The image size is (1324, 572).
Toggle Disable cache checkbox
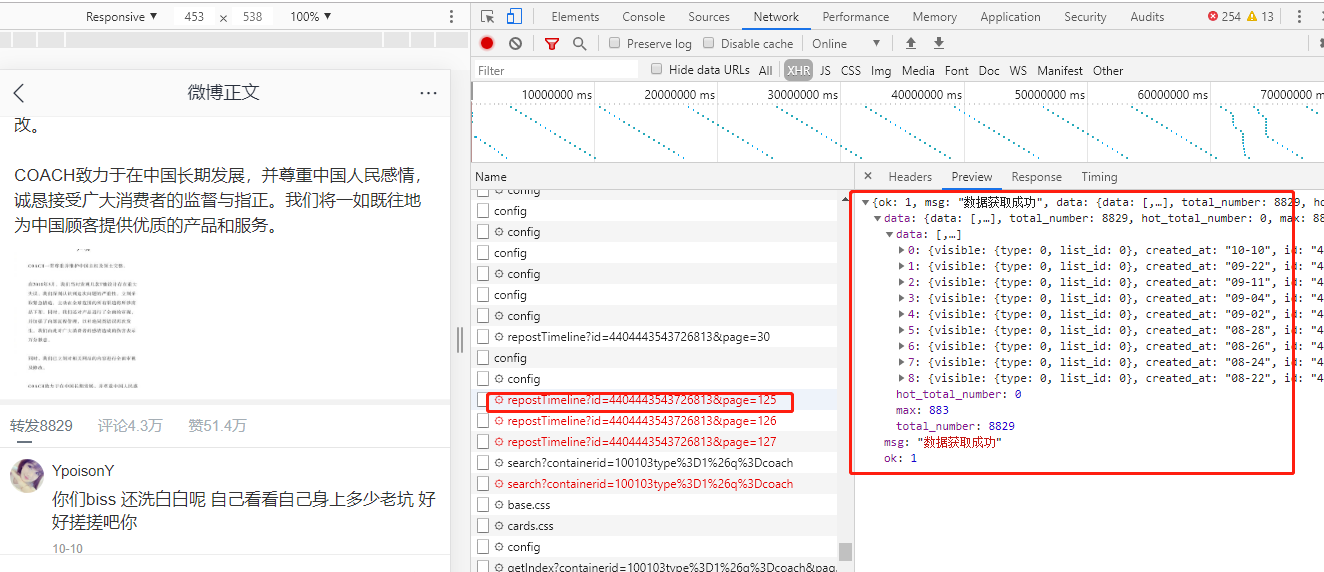coord(709,43)
